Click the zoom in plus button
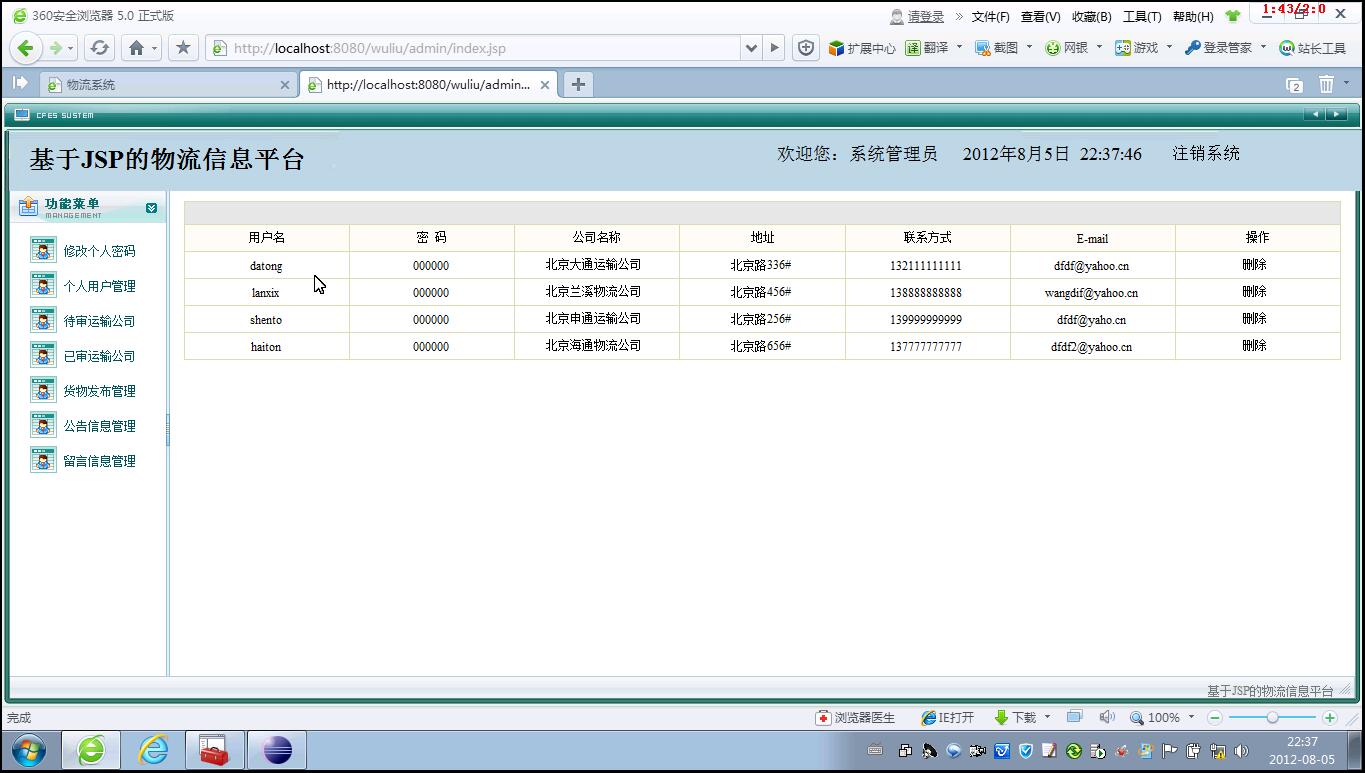 [x=1330, y=718]
